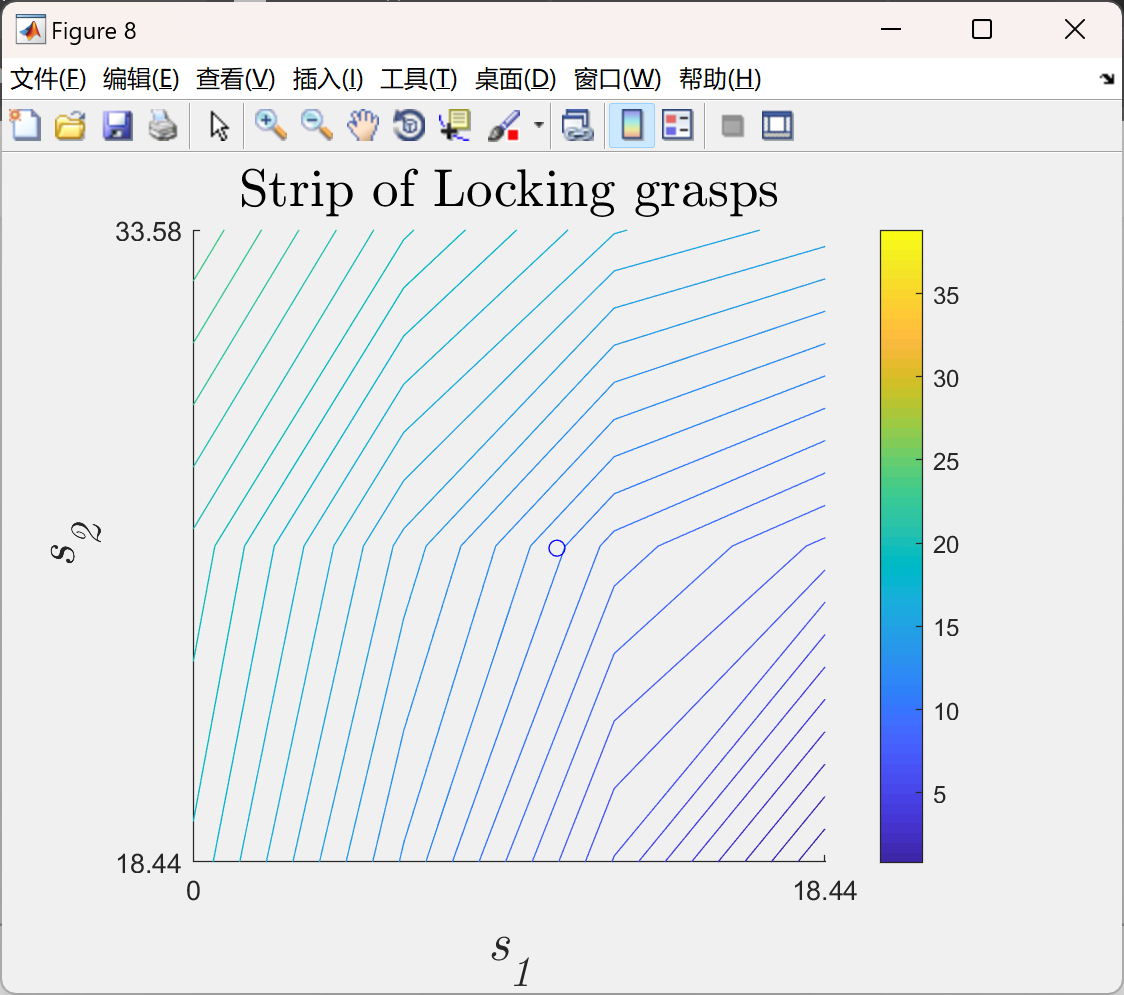The width and height of the screenshot is (1124, 995).
Task: Save the figure with the floppy disk icon
Action: [x=117, y=125]
